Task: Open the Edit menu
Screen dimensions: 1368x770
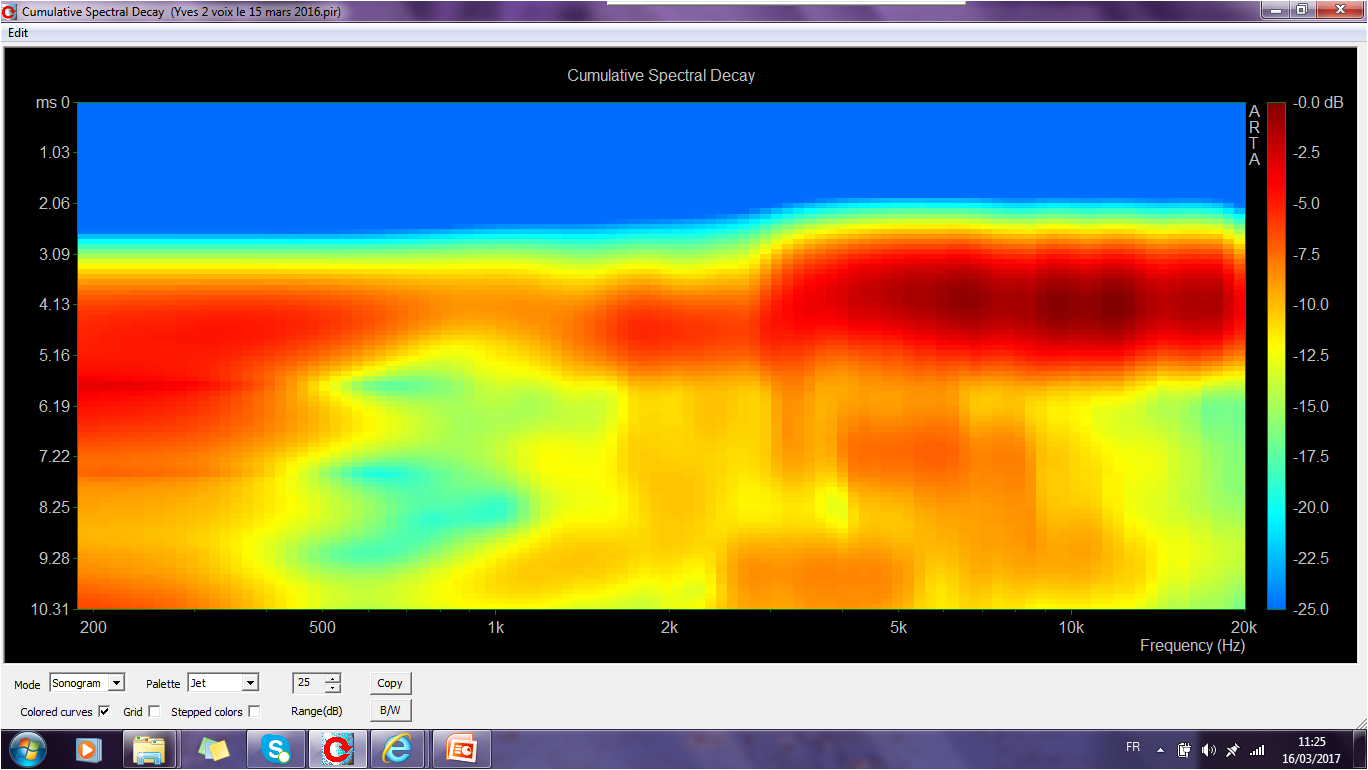Action: tap(18, 33)
